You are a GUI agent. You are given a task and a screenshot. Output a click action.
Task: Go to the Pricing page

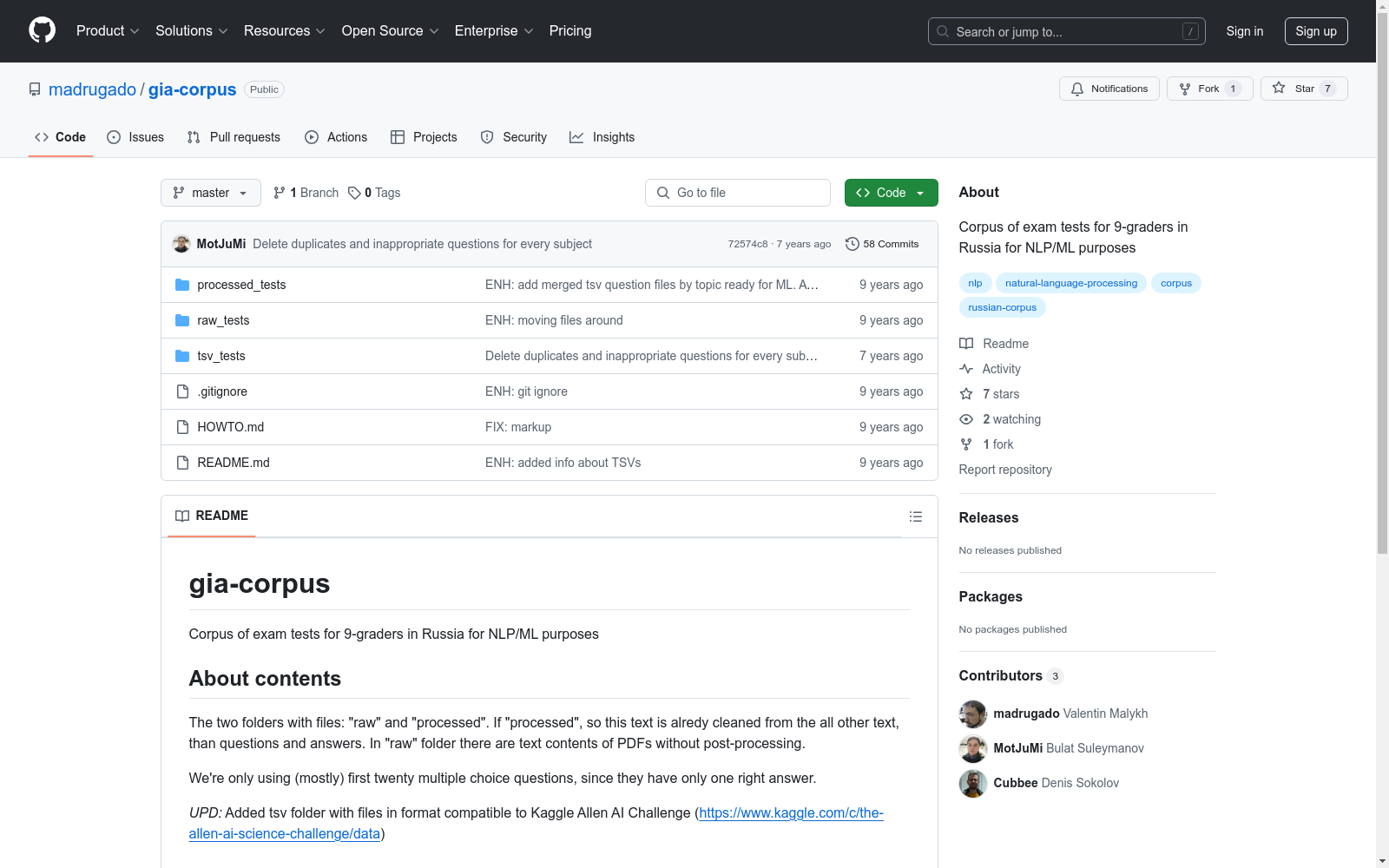[570, 30]
